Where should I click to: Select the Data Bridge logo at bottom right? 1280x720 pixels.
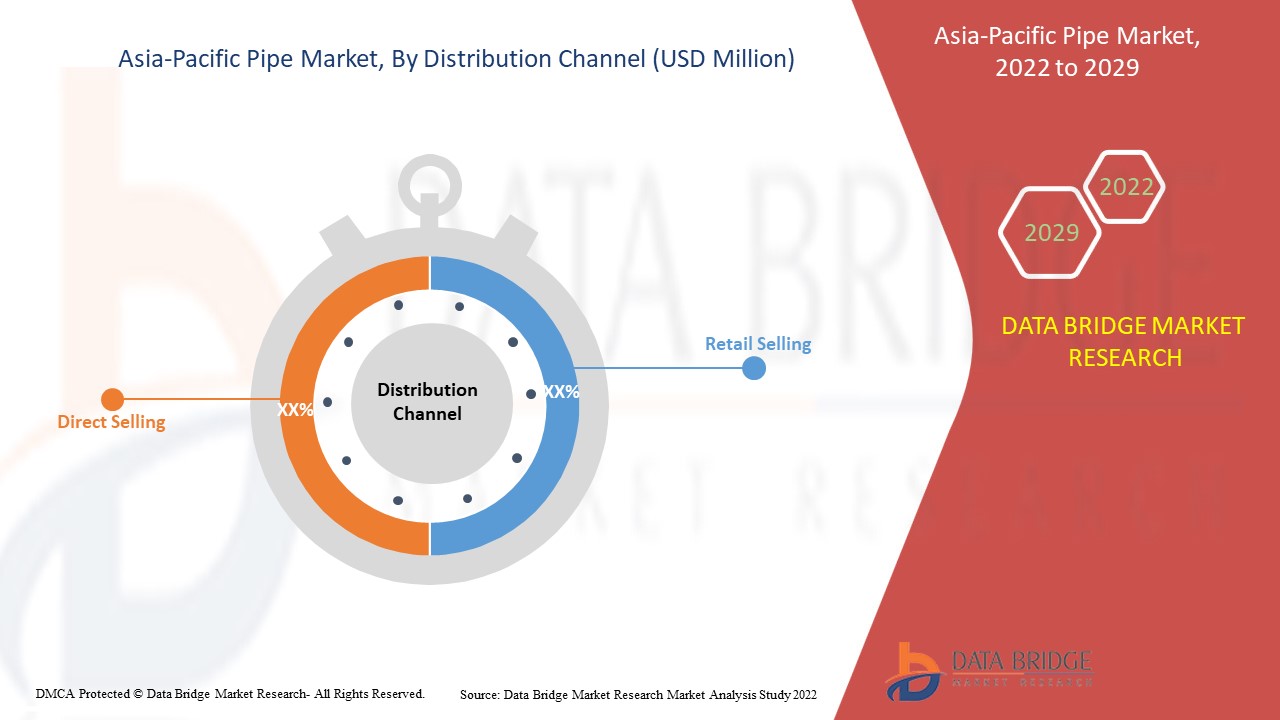(x=990, y=665)
